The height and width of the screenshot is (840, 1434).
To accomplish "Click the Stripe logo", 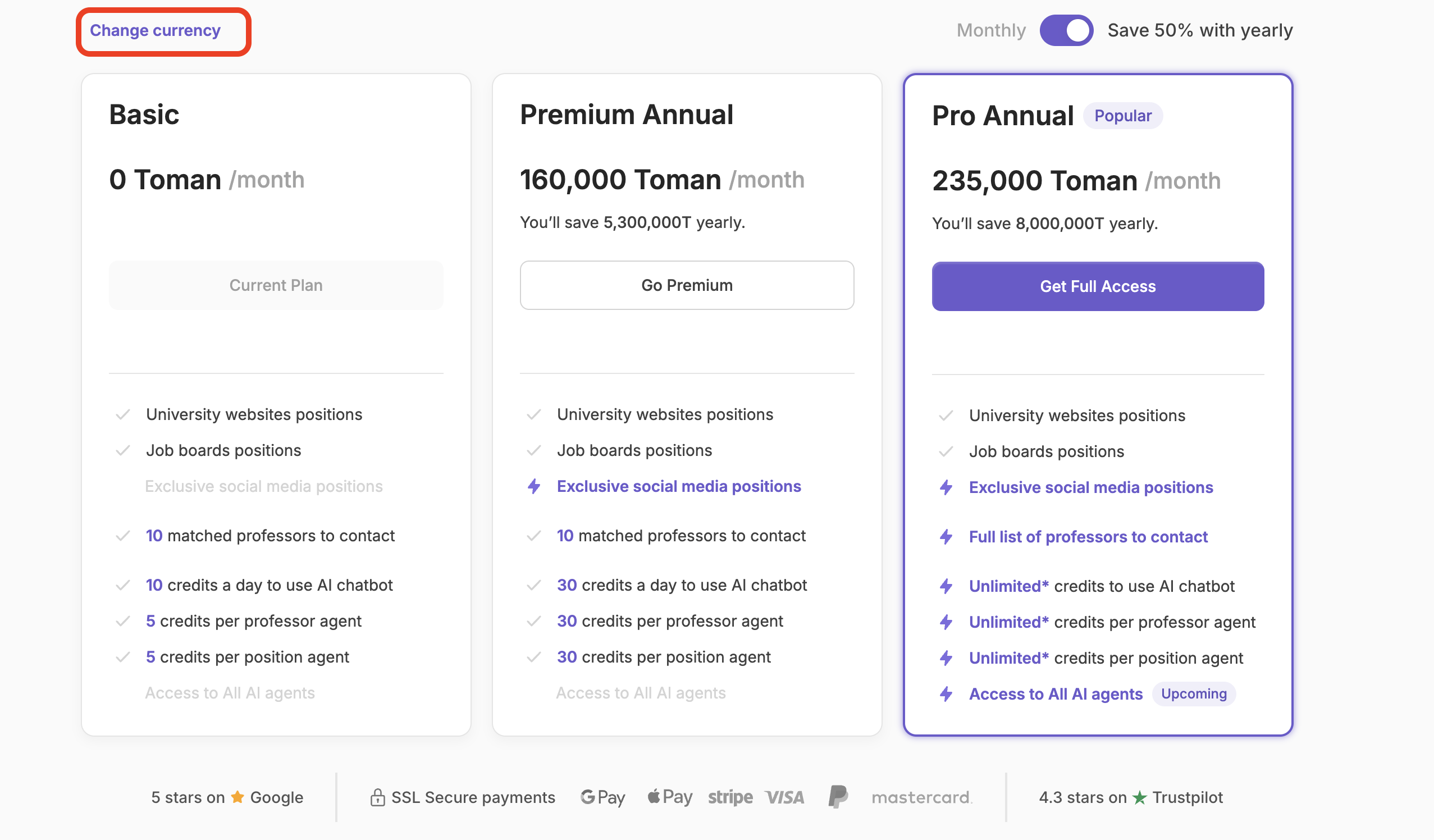I will (730, 797).
